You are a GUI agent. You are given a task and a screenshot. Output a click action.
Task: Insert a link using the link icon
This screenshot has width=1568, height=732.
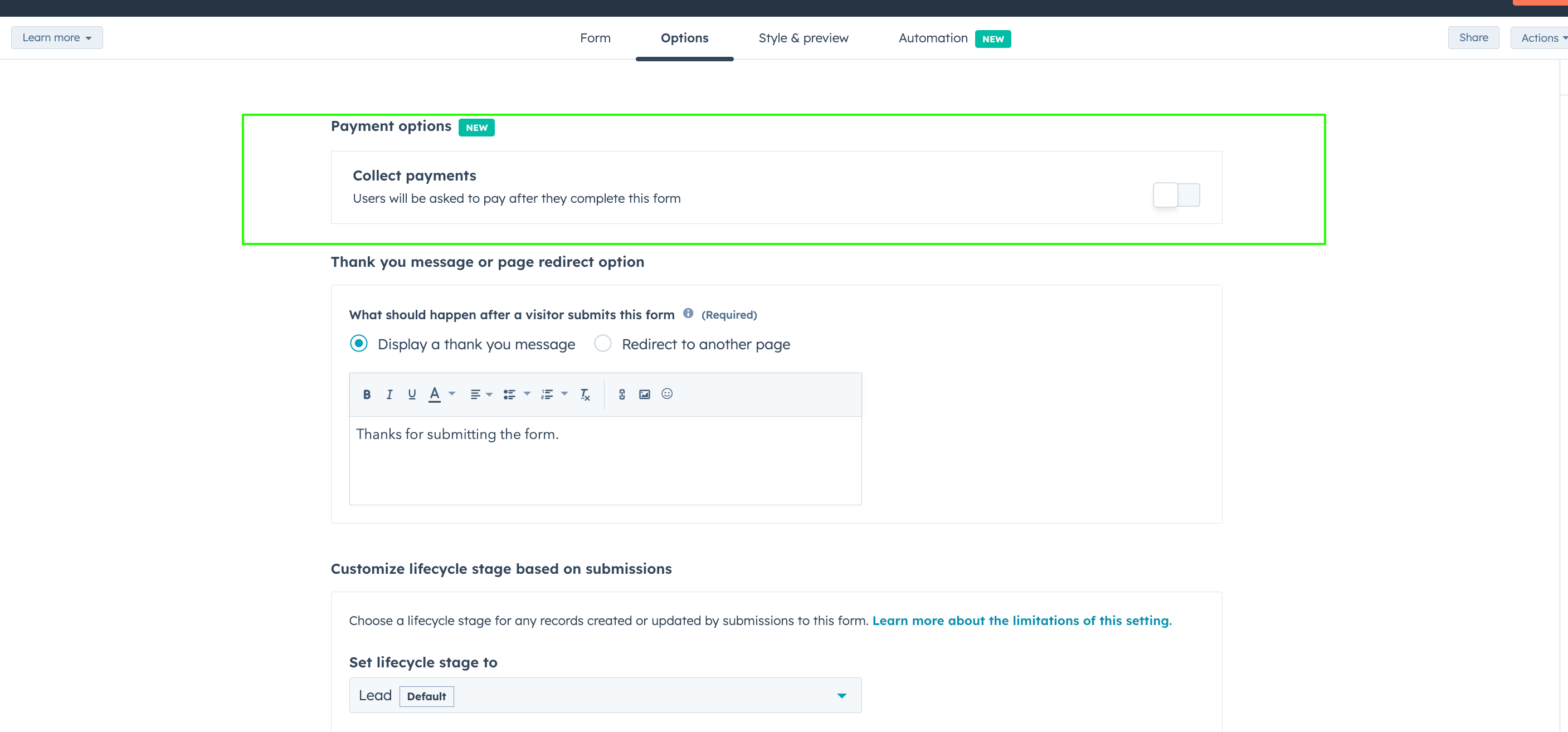tap(621, 394)
